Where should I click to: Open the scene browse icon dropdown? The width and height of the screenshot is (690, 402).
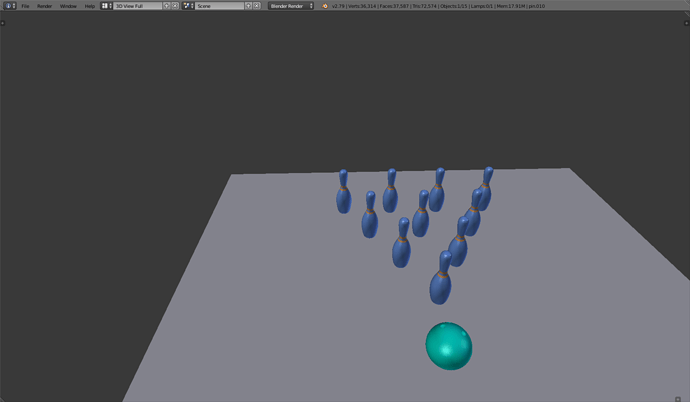click(188, 6)
